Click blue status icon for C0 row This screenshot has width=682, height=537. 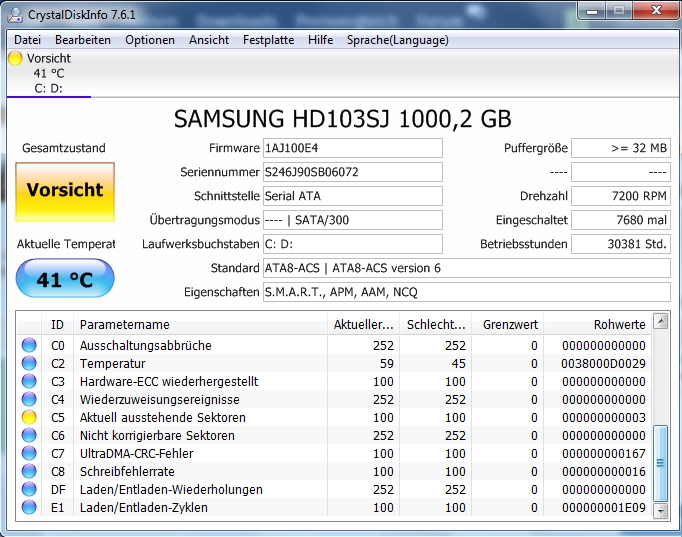[29, 345]
